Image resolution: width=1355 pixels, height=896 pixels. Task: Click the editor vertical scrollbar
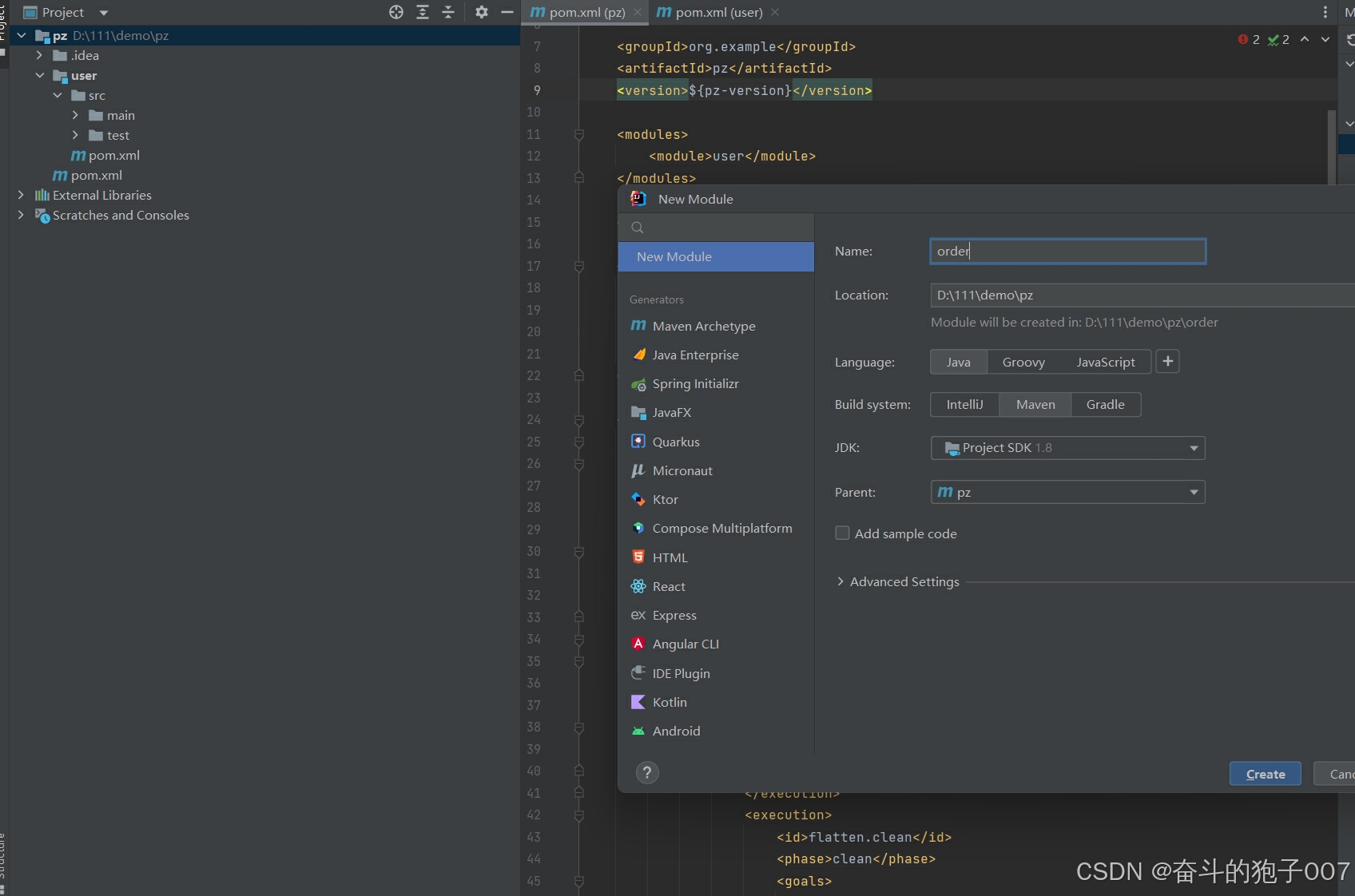[x=1331, y=147]
